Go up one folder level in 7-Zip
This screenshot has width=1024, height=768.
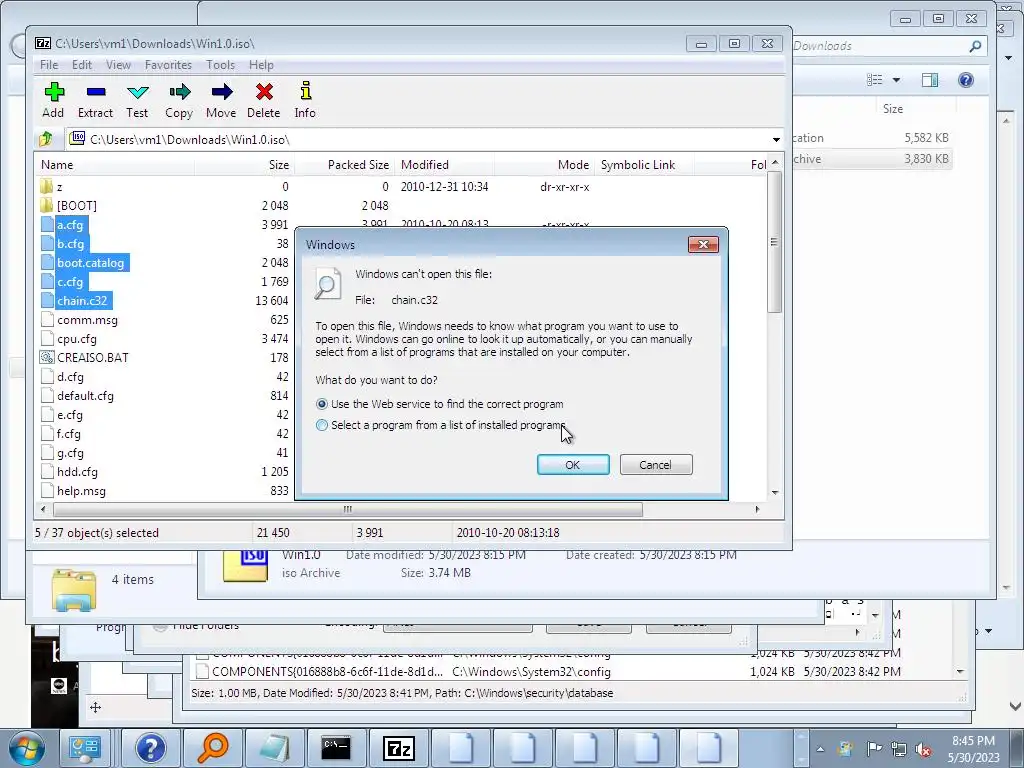46,139
